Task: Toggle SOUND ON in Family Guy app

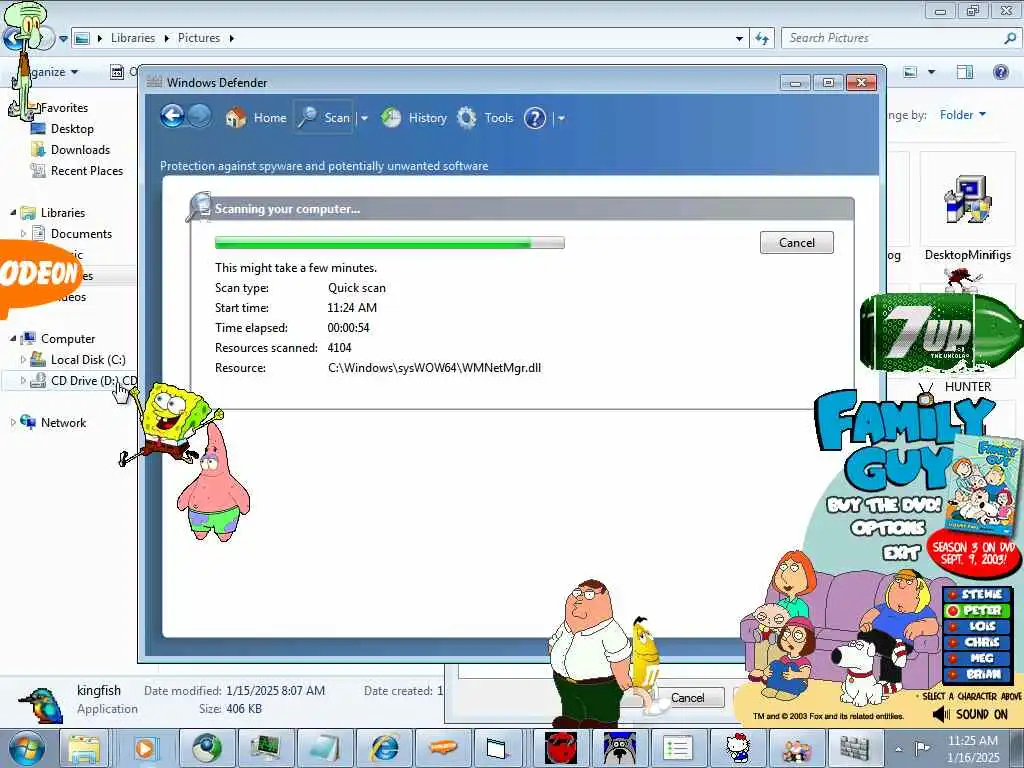Action: click(x=970, y=714)
